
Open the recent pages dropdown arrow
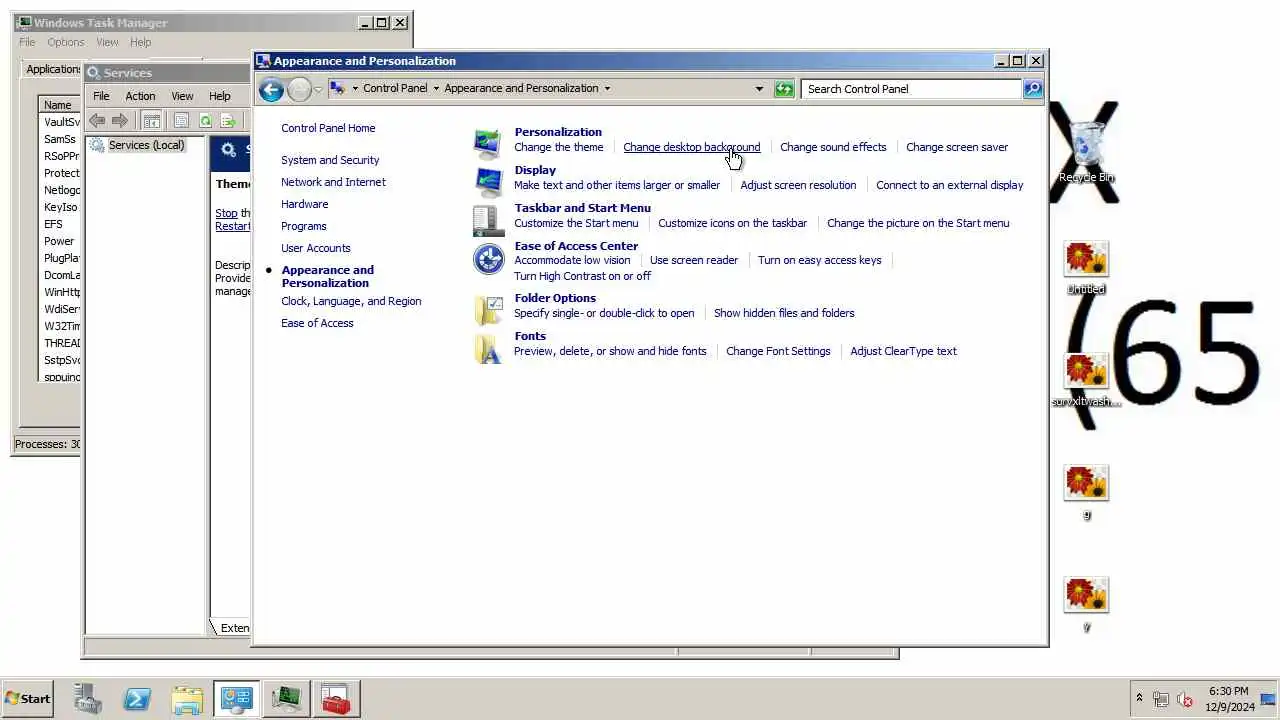(x=318, y=89)
